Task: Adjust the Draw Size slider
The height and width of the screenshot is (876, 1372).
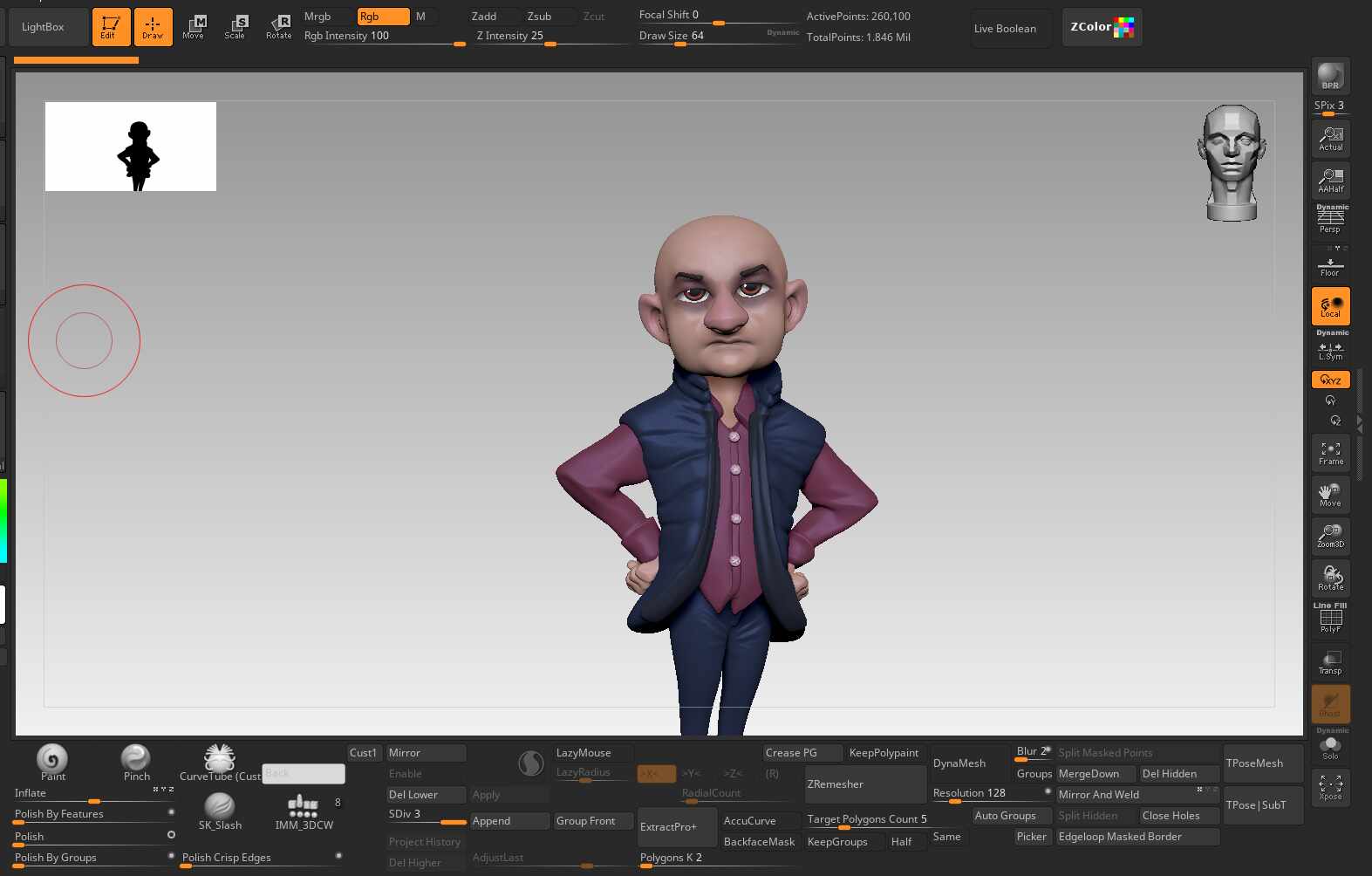Action: 717,37
